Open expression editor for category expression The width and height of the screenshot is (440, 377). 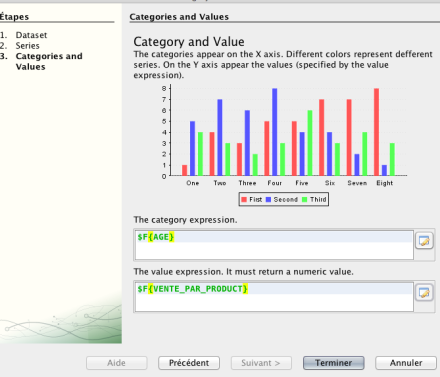click(424, 241)
